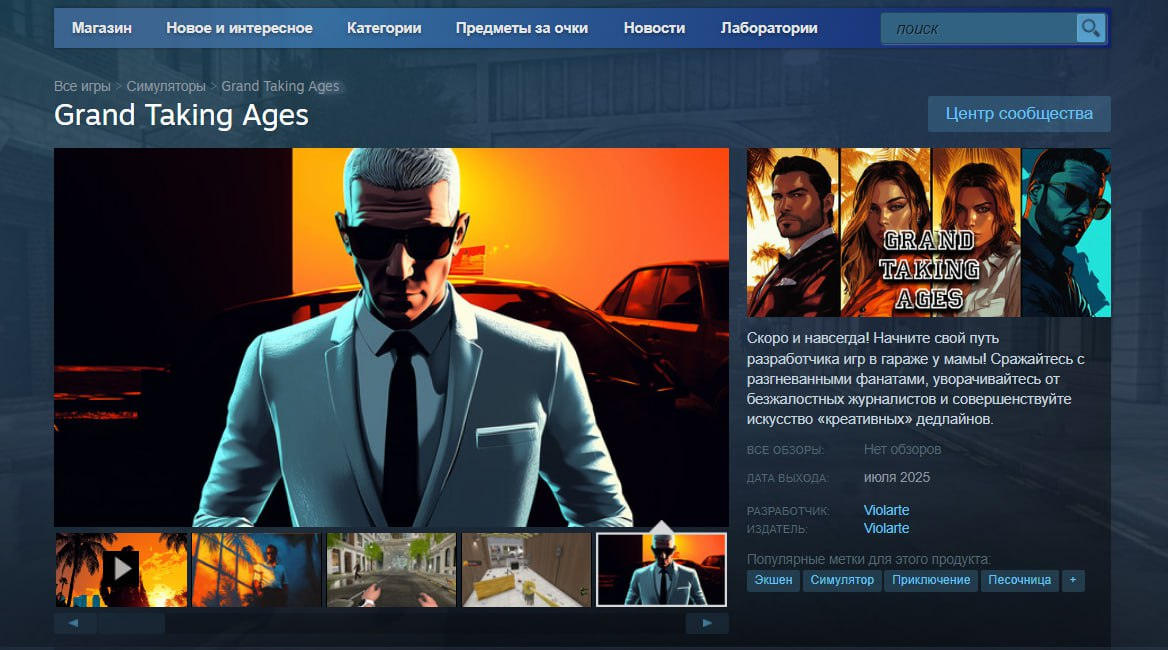Select the first-person street screenshot thumbnail
Viewport: 1168px width, 650px height.
pos(391,570)
